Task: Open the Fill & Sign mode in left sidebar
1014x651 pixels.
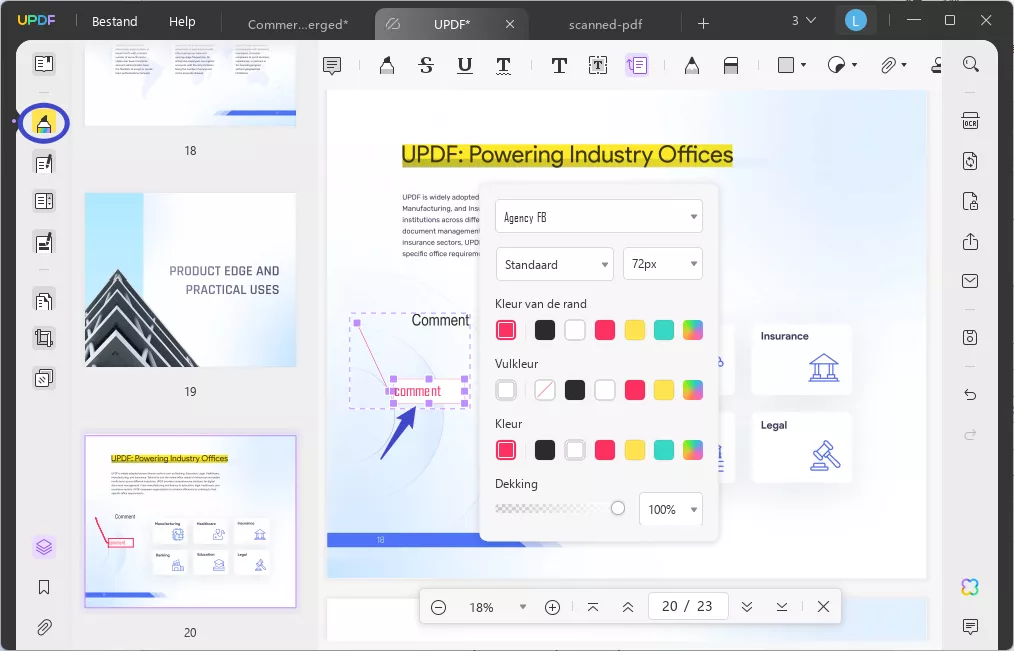Action: pos(44,242)
